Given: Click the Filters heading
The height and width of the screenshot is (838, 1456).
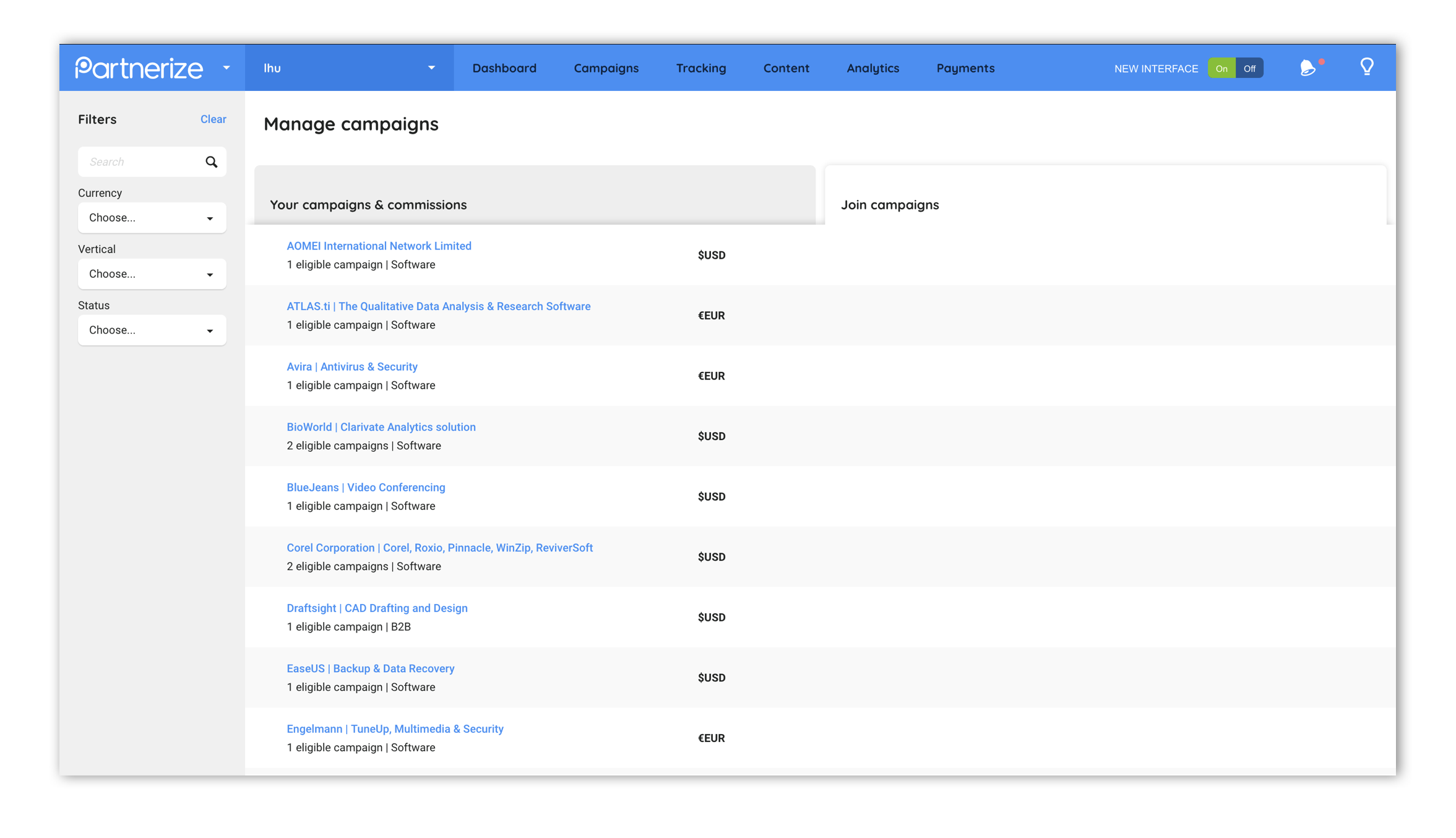Looking at the screenshot, I should tap(97, 119).
